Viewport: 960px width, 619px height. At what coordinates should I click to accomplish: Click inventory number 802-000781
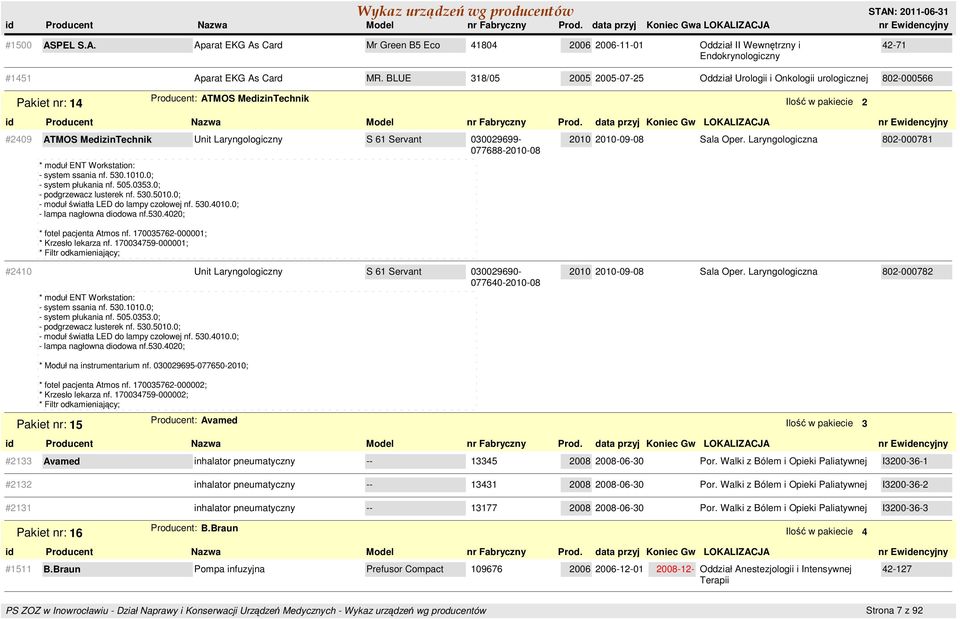[916, 140]
